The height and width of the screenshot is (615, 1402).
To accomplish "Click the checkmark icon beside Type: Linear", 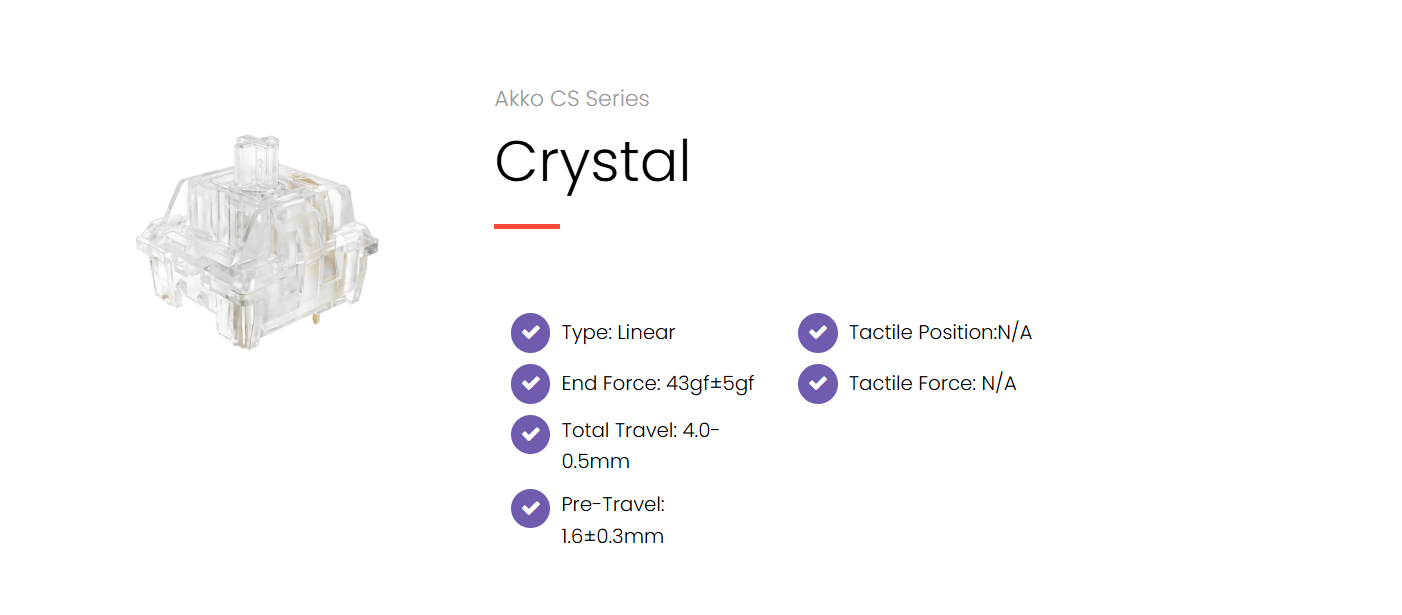I will click(x=530, y=333).
